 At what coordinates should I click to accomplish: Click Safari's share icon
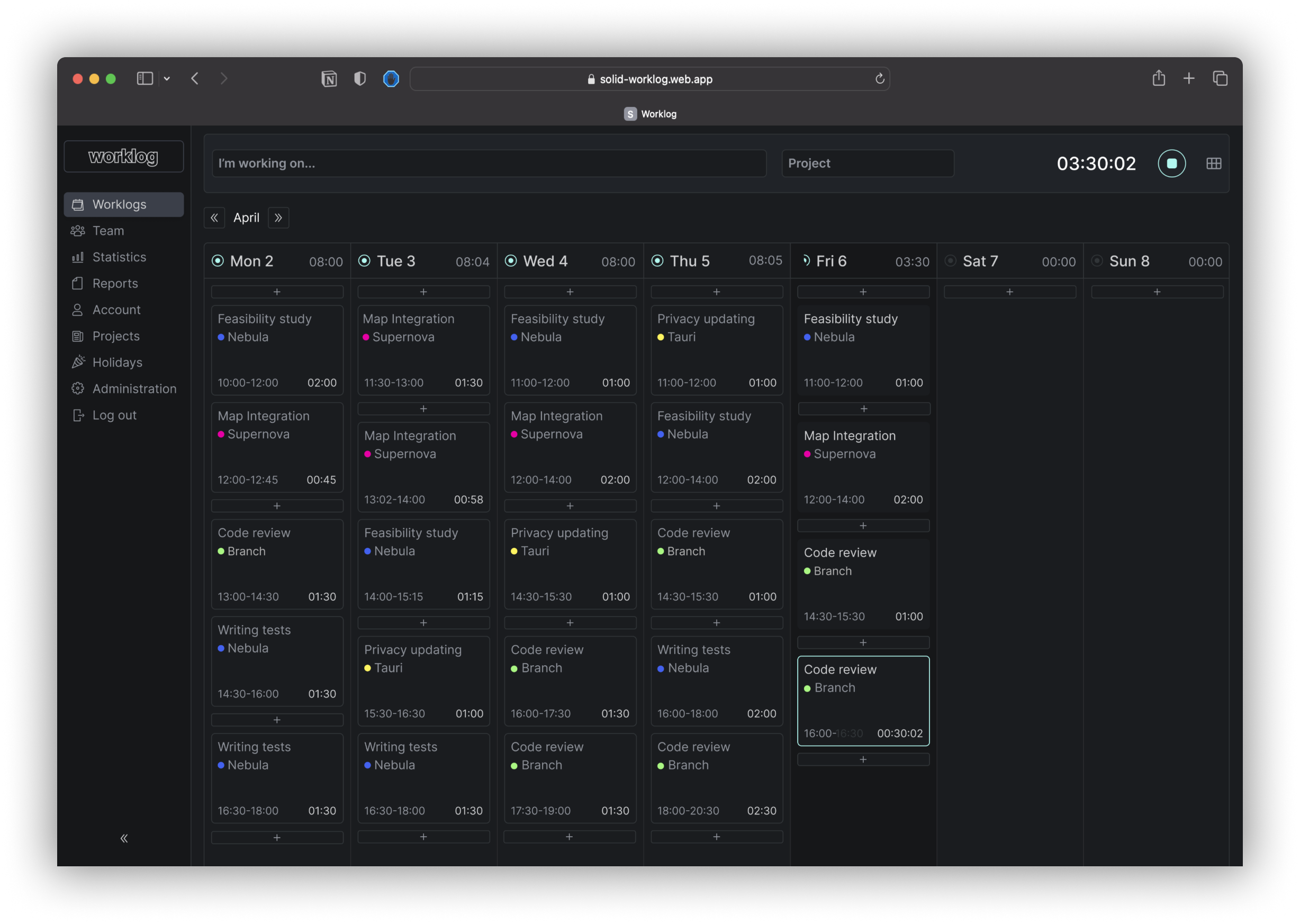pos(1158,78)
